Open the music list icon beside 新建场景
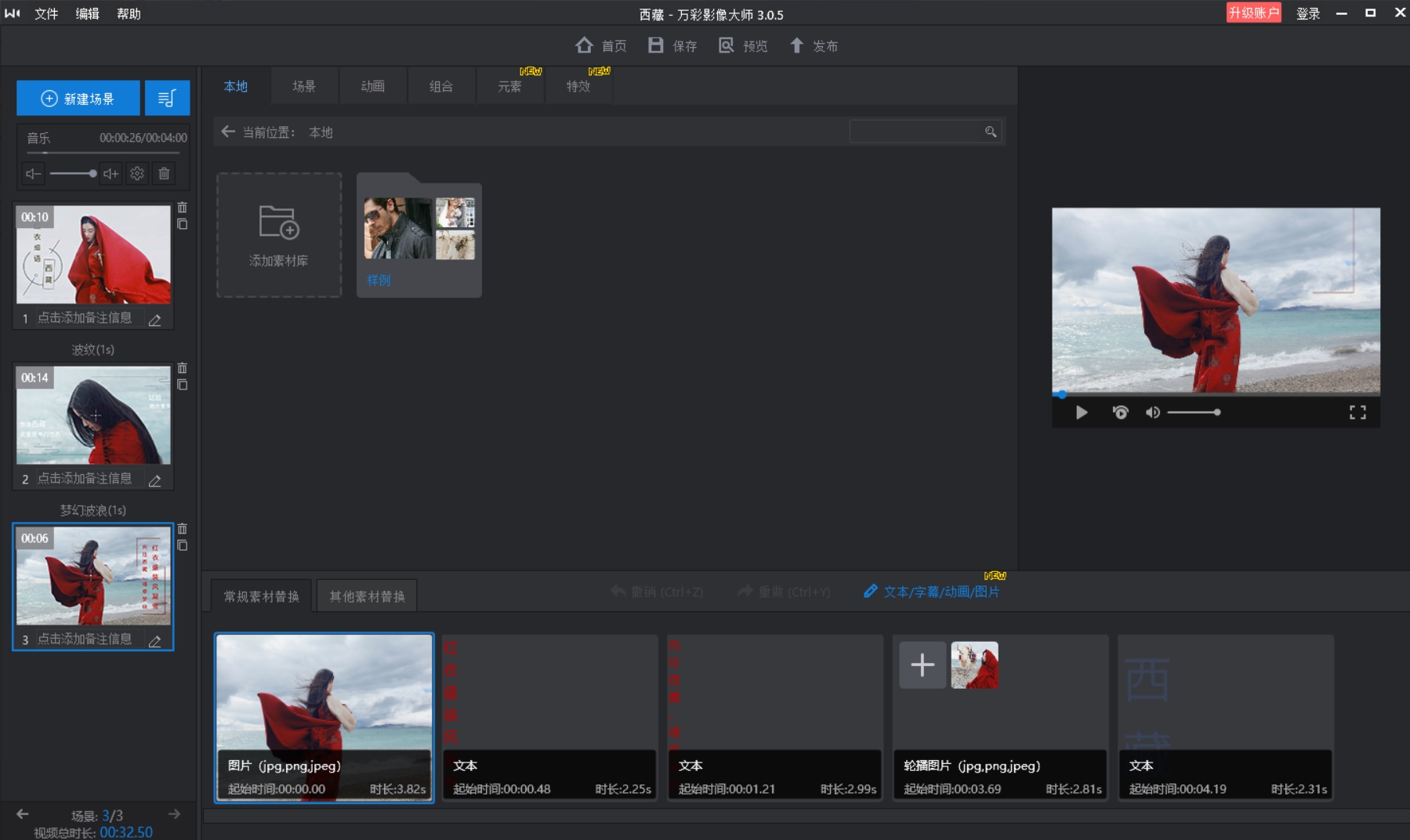This screenshot has width=1410, height=840. tap(167, 98)
